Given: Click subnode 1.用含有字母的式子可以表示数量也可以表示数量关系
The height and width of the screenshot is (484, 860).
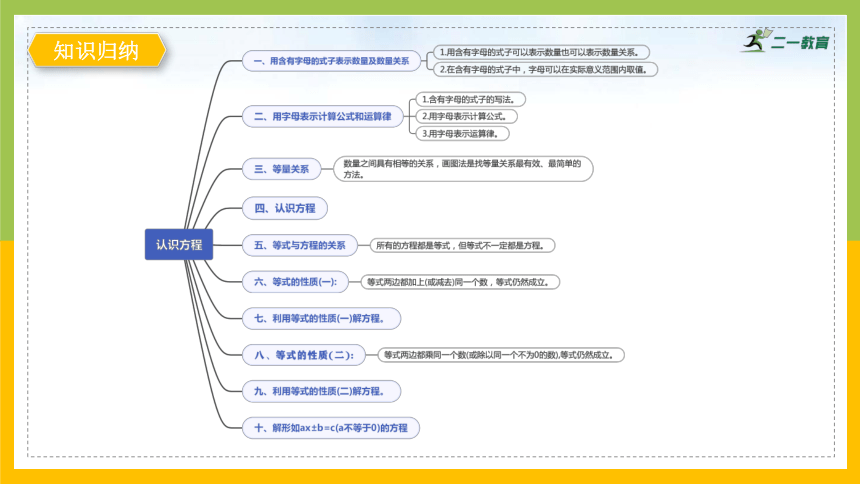Looking at the screenshot, I should (x=541, y=52).
